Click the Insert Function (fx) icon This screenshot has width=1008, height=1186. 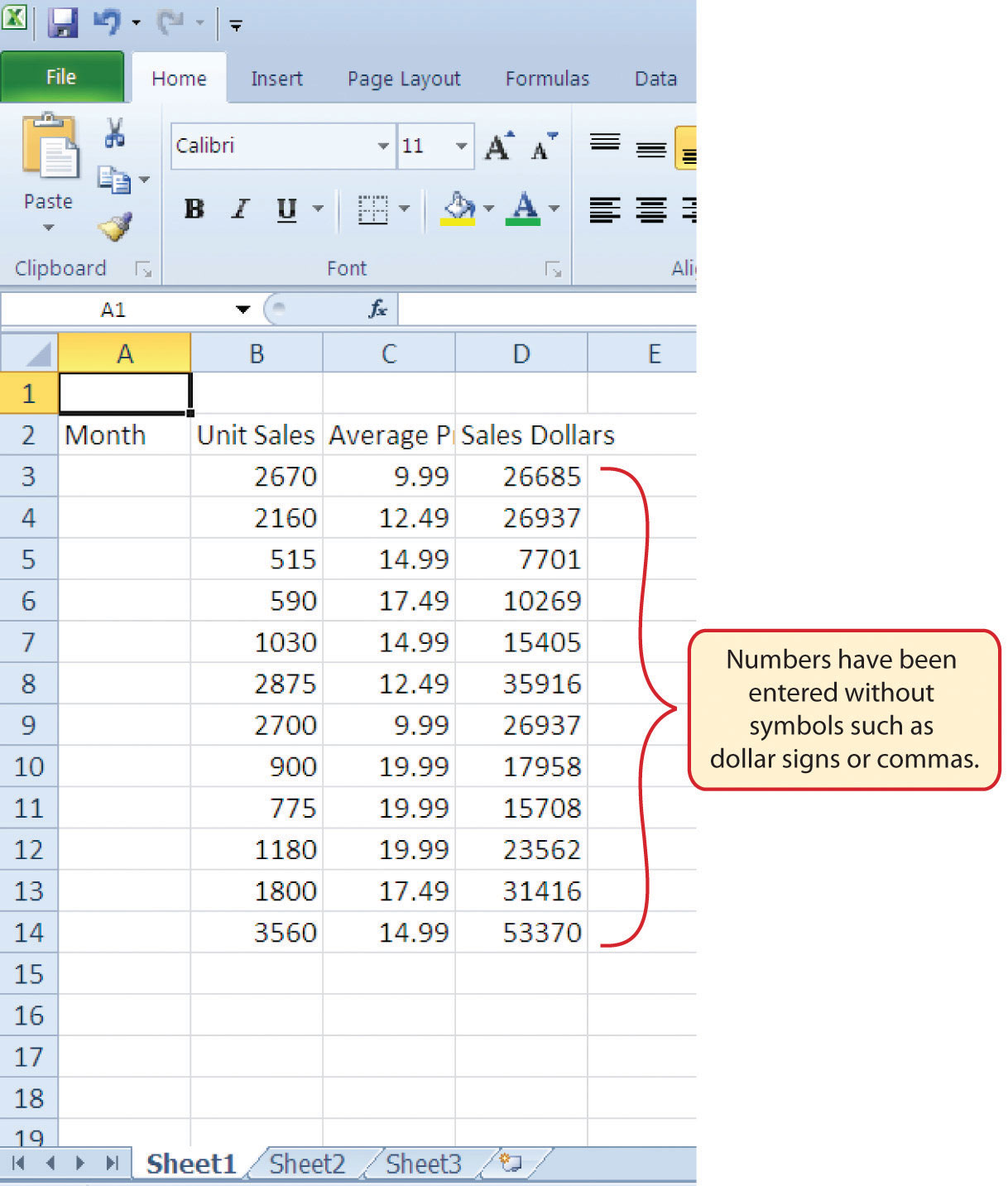(x=377, y=308)
